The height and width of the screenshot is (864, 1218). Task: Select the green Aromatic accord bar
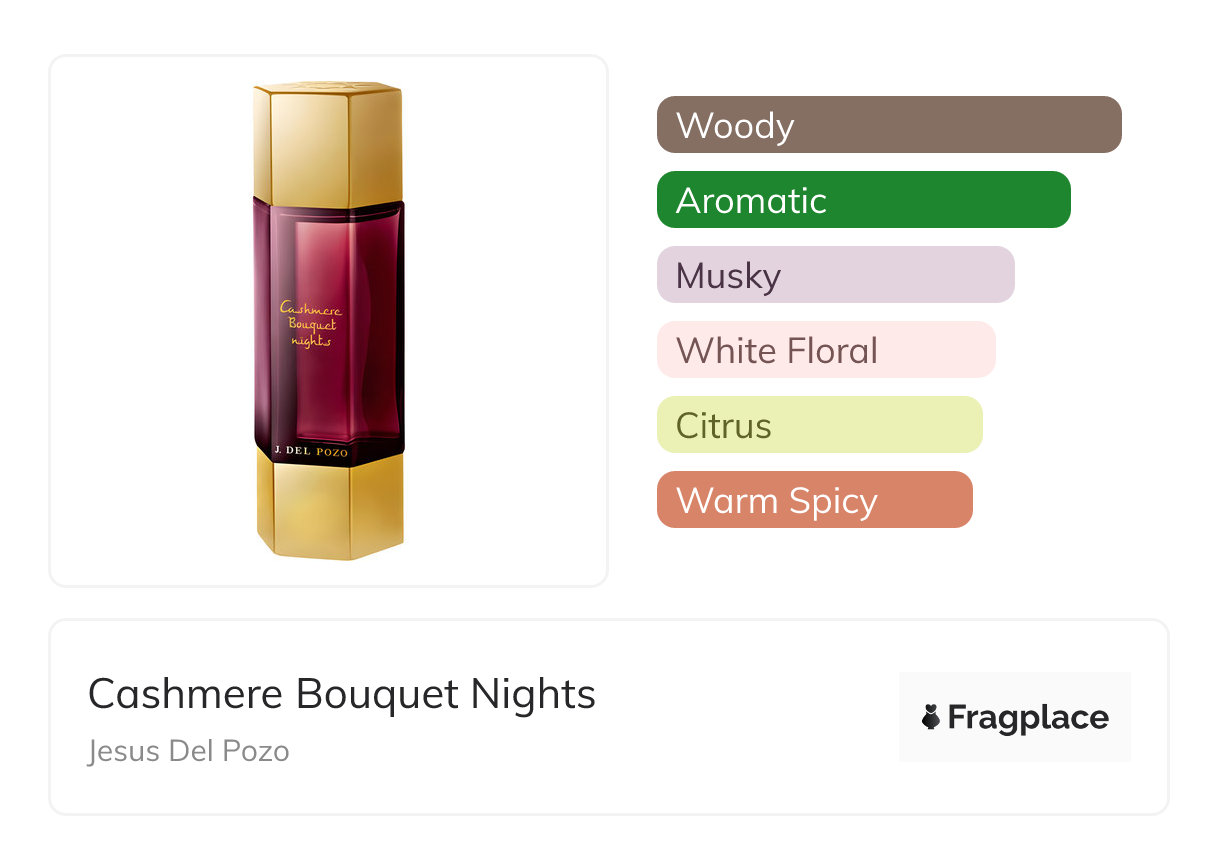[863, 200]
